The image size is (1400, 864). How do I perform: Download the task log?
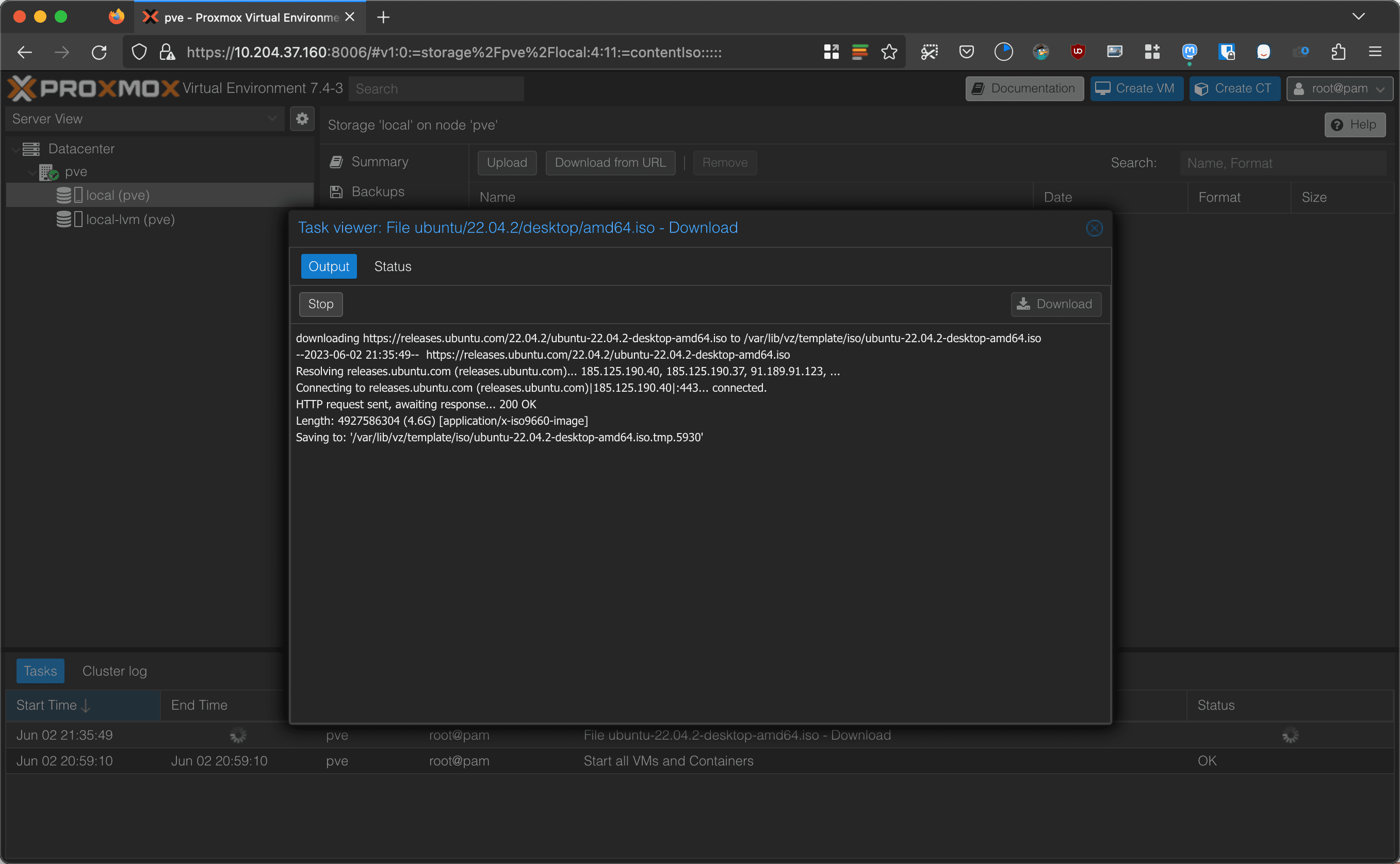point(1056,304)
